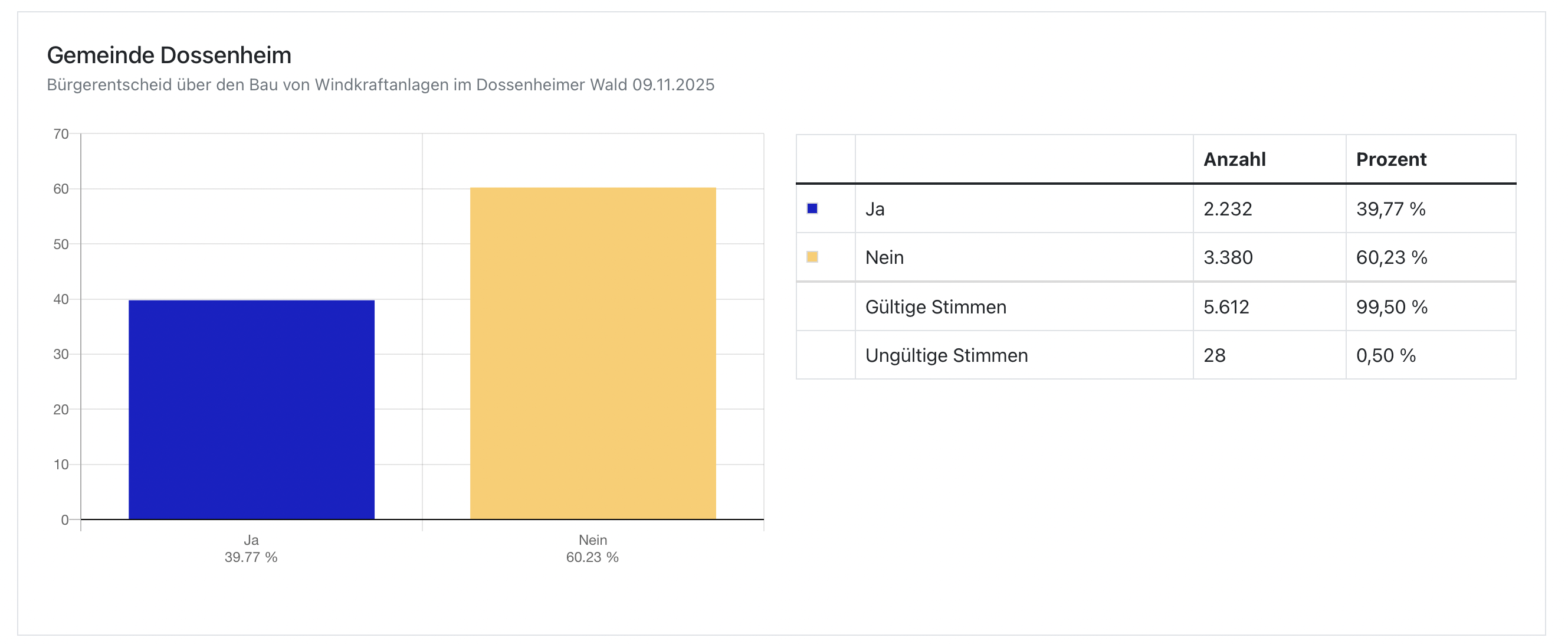Click the Prozent column header
The width and height of the screenshot is (1568, 644).
coord(1391,159)
